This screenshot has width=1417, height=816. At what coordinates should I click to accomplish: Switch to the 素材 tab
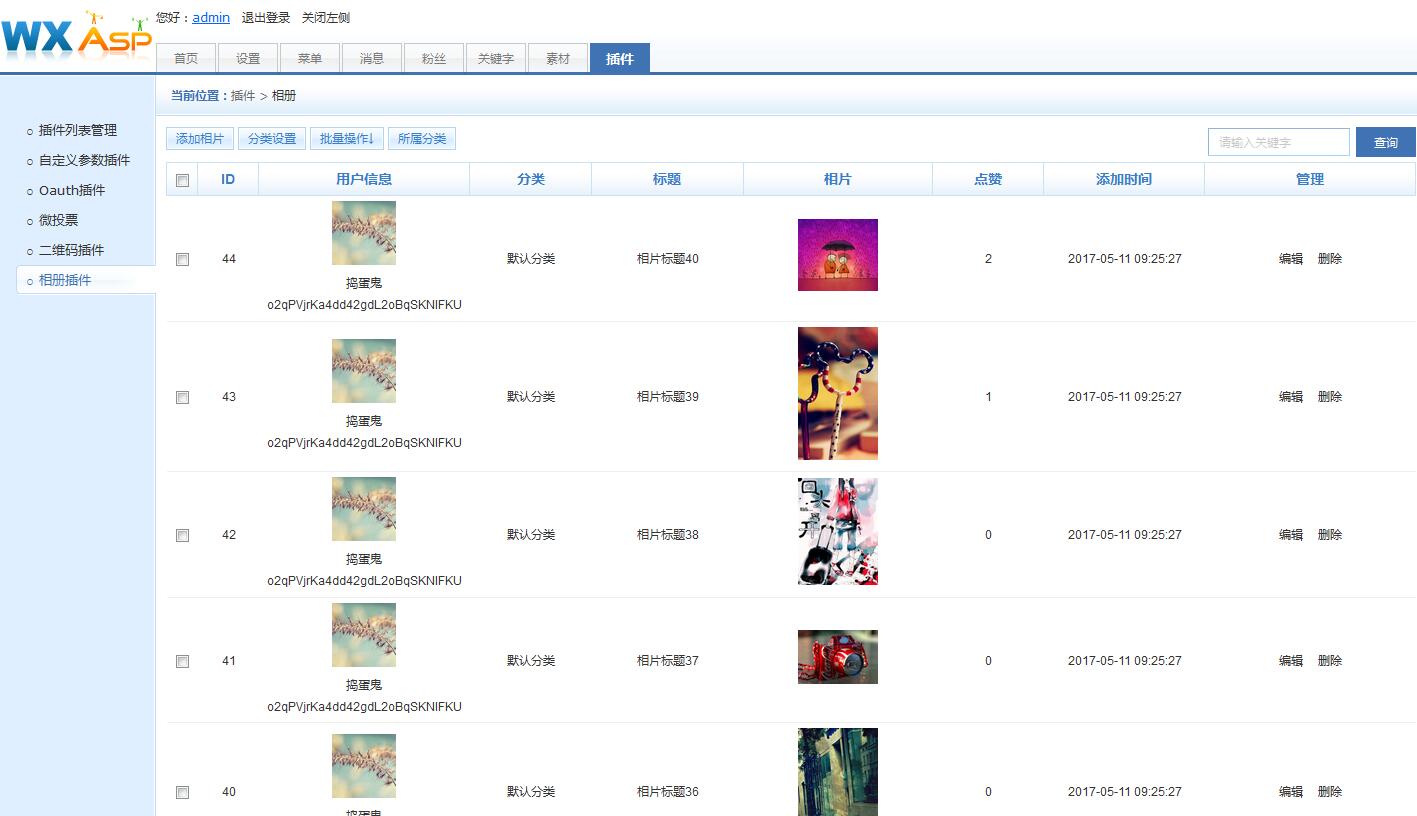tap(558, 58)
